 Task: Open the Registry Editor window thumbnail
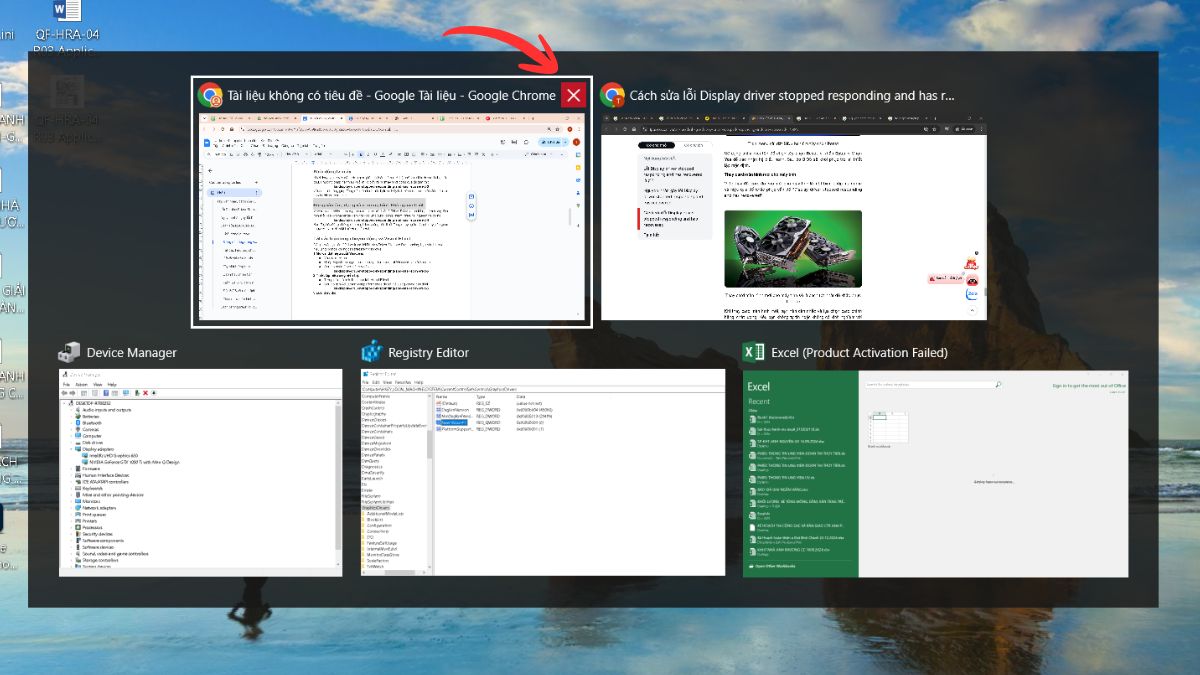(543, 472)
